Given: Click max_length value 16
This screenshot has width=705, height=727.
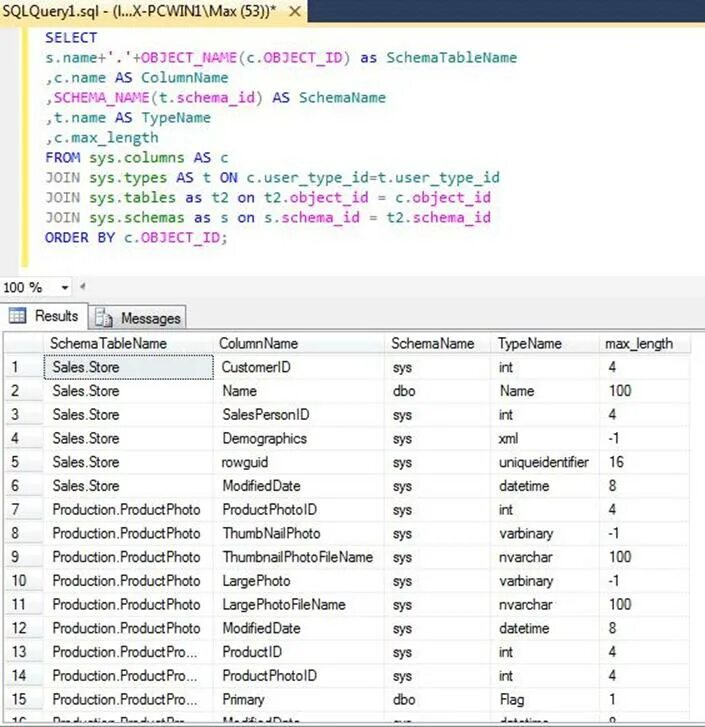Looking at the screenshot, I should click(644, 462).
